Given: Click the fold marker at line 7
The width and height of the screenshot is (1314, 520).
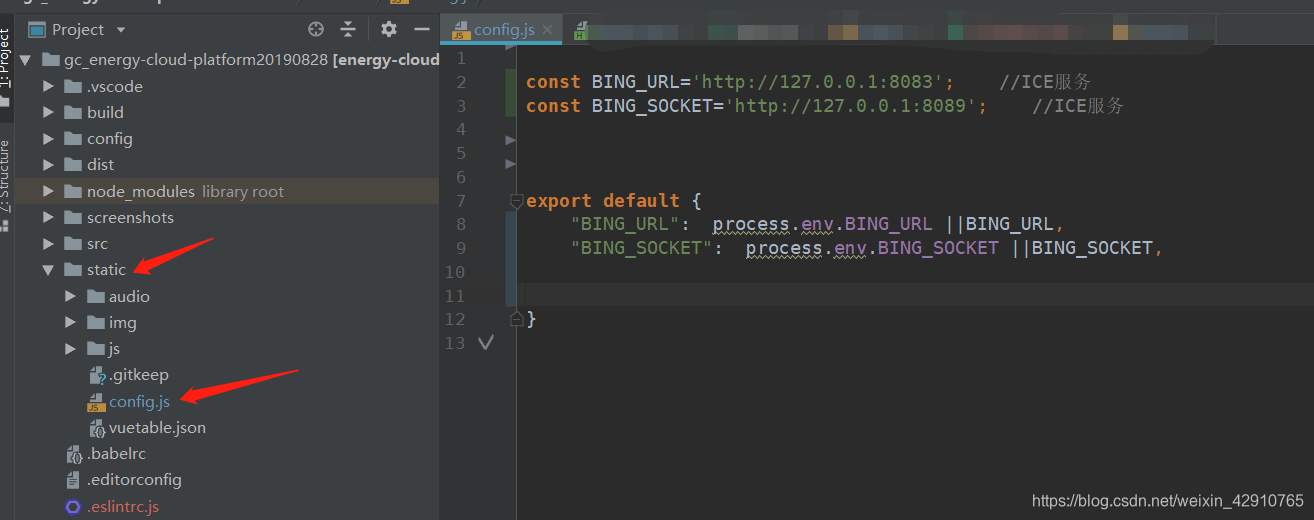Looking at the screenshot, I should [x=516, y=200].
